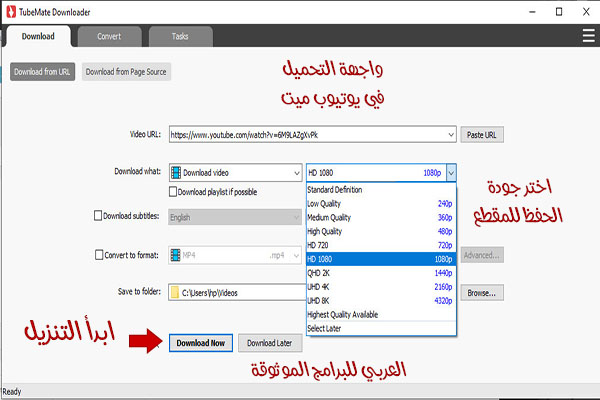The image size is (600, 400).
Task: Click the MP4 format film icon
Action: click(x=176, y=255)
